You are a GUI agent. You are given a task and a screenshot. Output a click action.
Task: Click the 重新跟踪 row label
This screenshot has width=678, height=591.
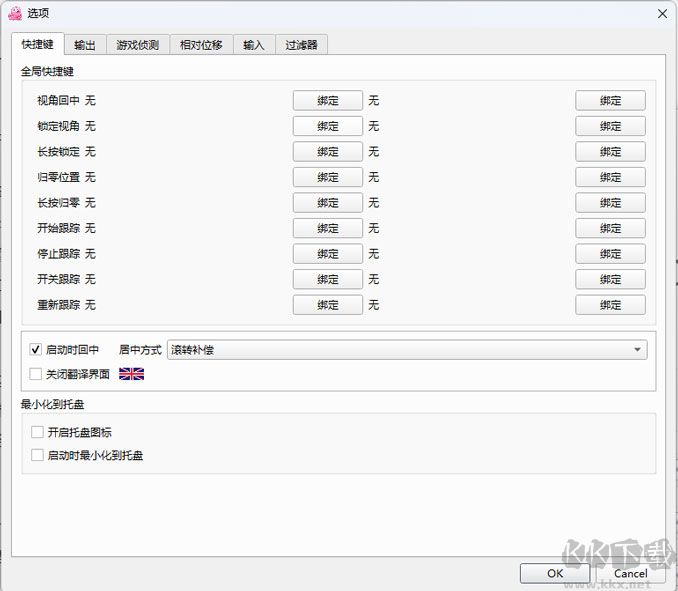[58, 305]
